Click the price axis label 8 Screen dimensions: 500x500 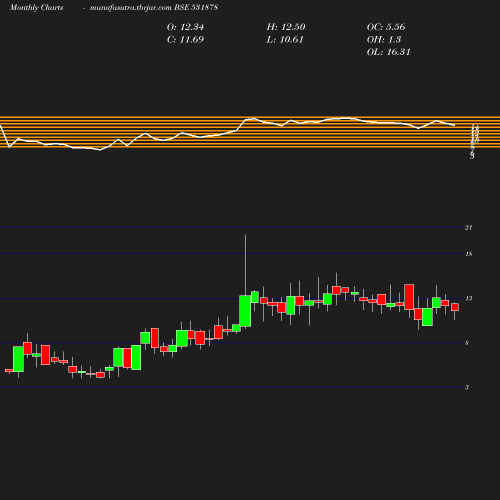[x=467, y=343]
